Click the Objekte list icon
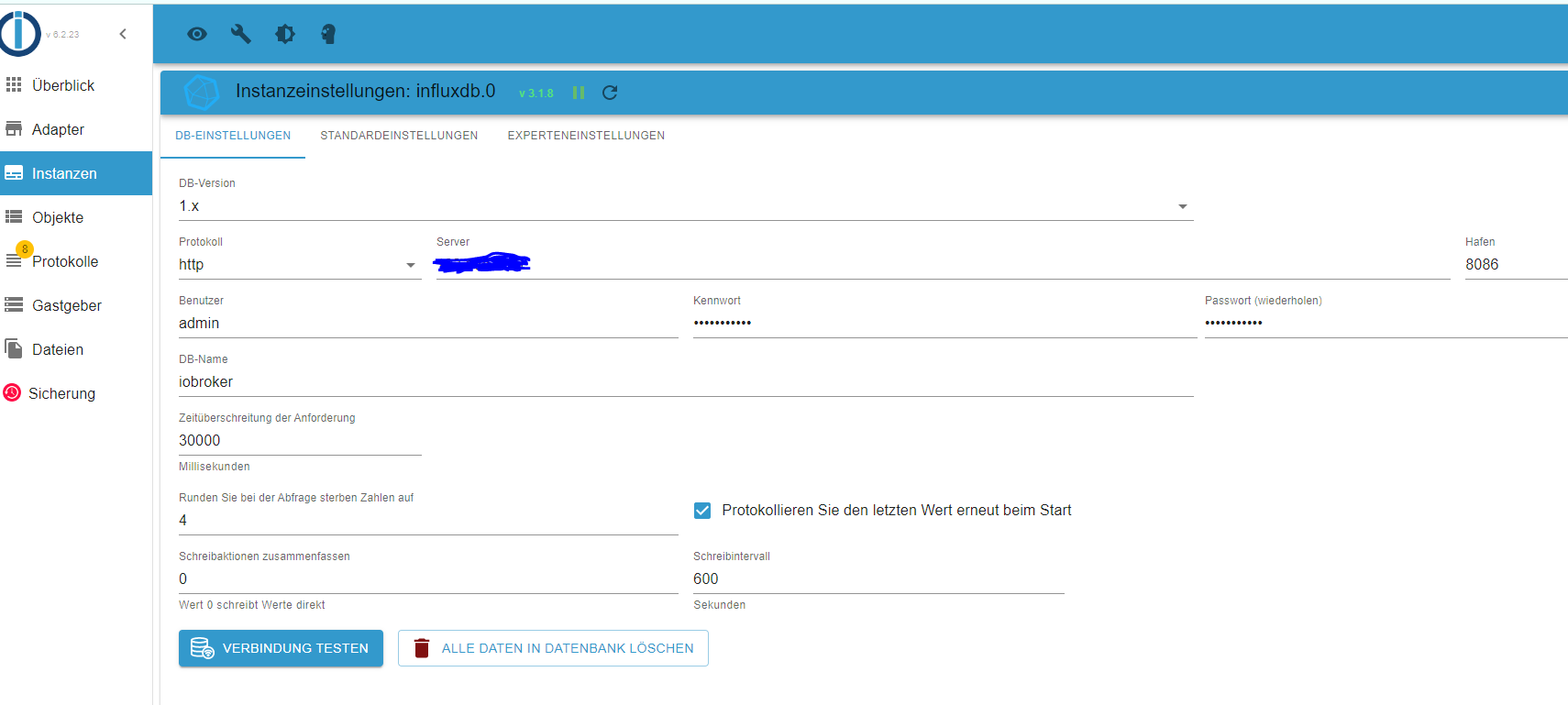The width and height of the screenshot is (1568, 705). point(14,216)
